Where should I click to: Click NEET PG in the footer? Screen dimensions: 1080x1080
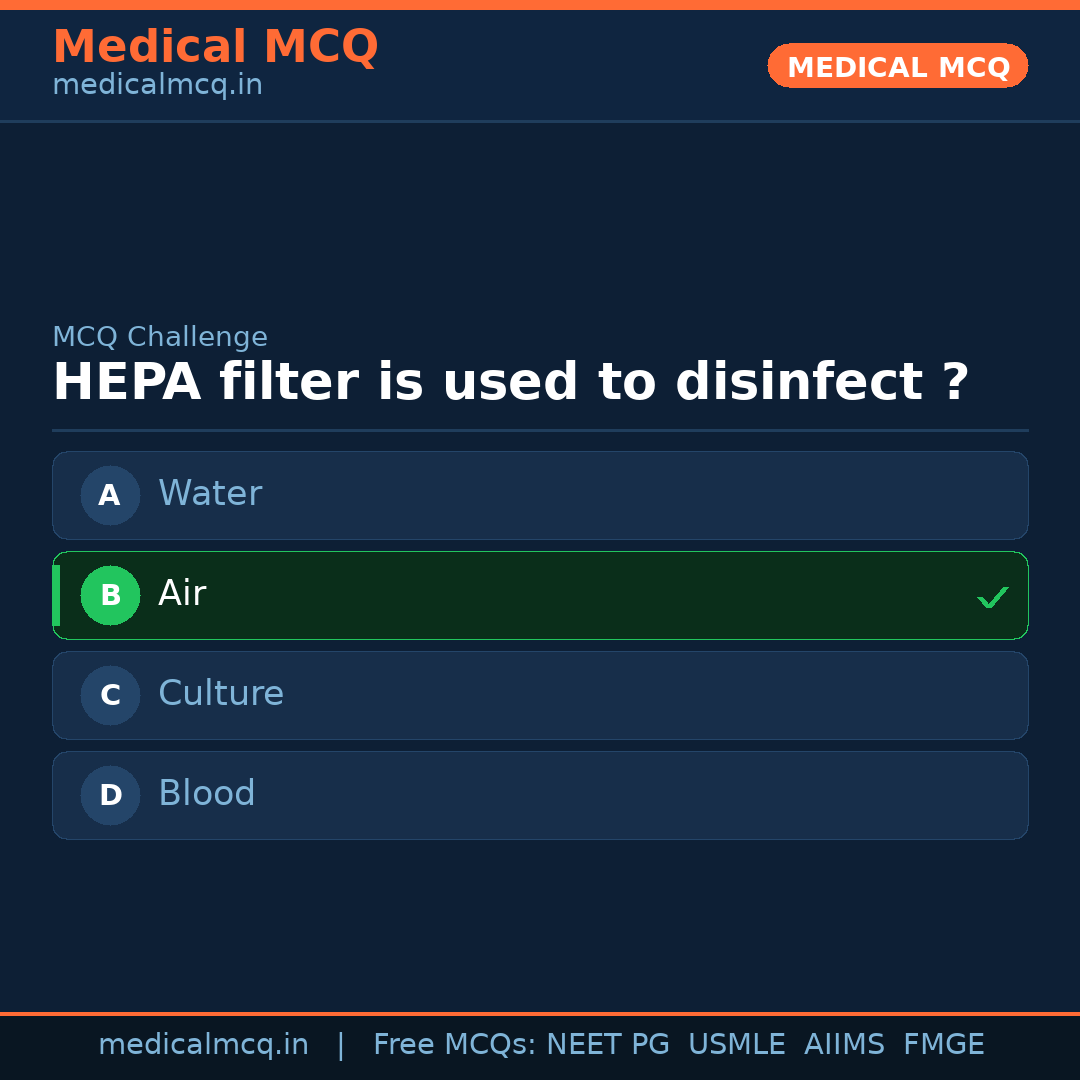[x=608, y=1045]
